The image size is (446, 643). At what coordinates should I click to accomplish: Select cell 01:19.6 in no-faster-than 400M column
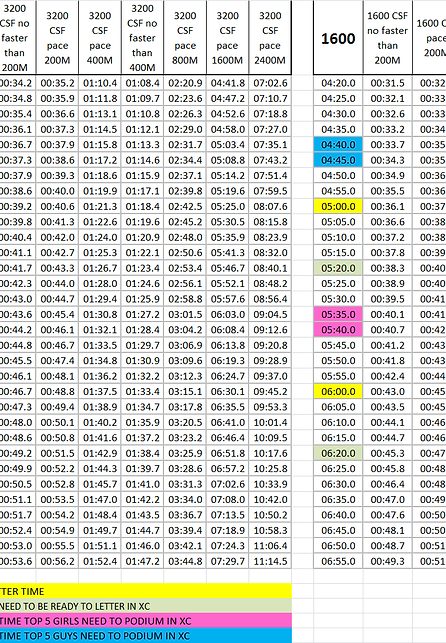click(142, 222)
